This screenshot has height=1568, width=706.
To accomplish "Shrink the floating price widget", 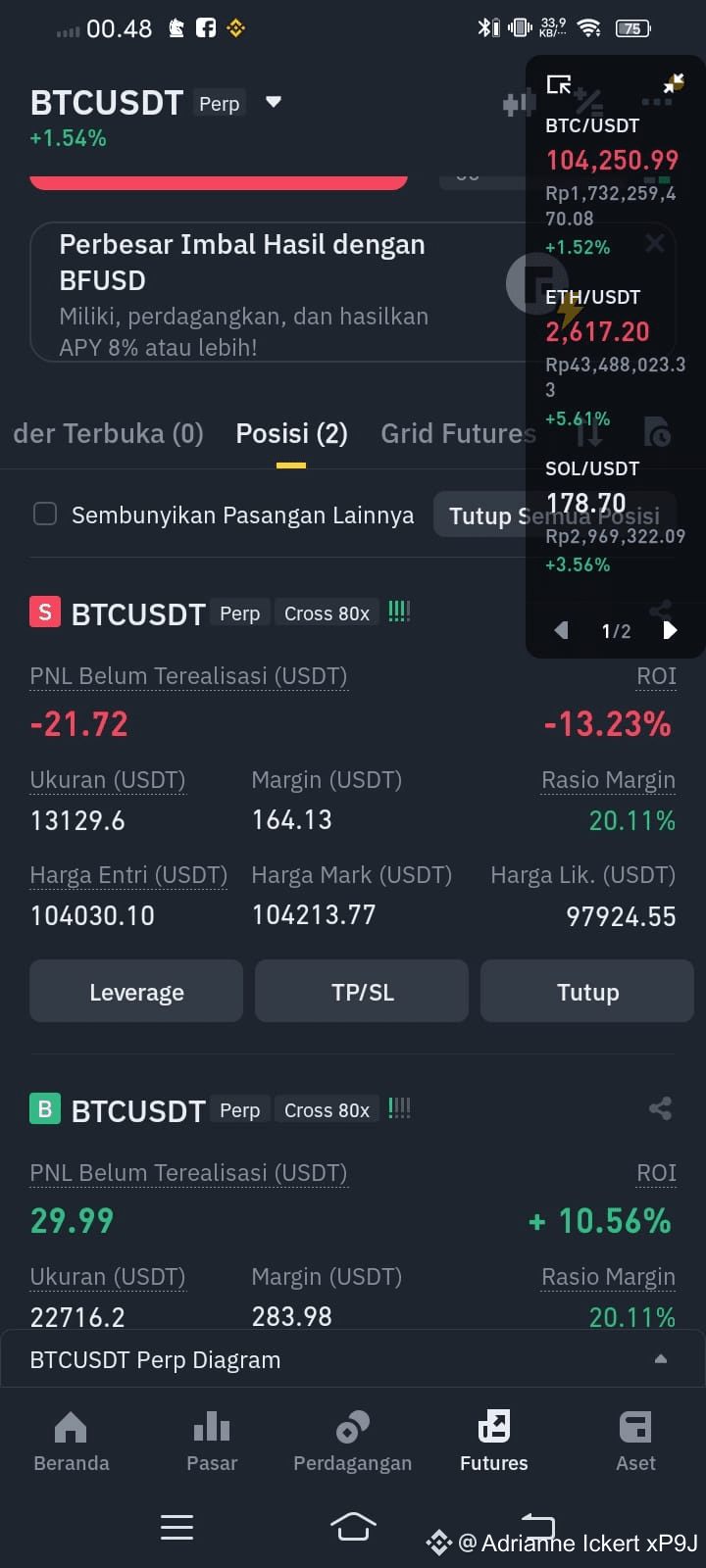I will [x=674, y=84].
